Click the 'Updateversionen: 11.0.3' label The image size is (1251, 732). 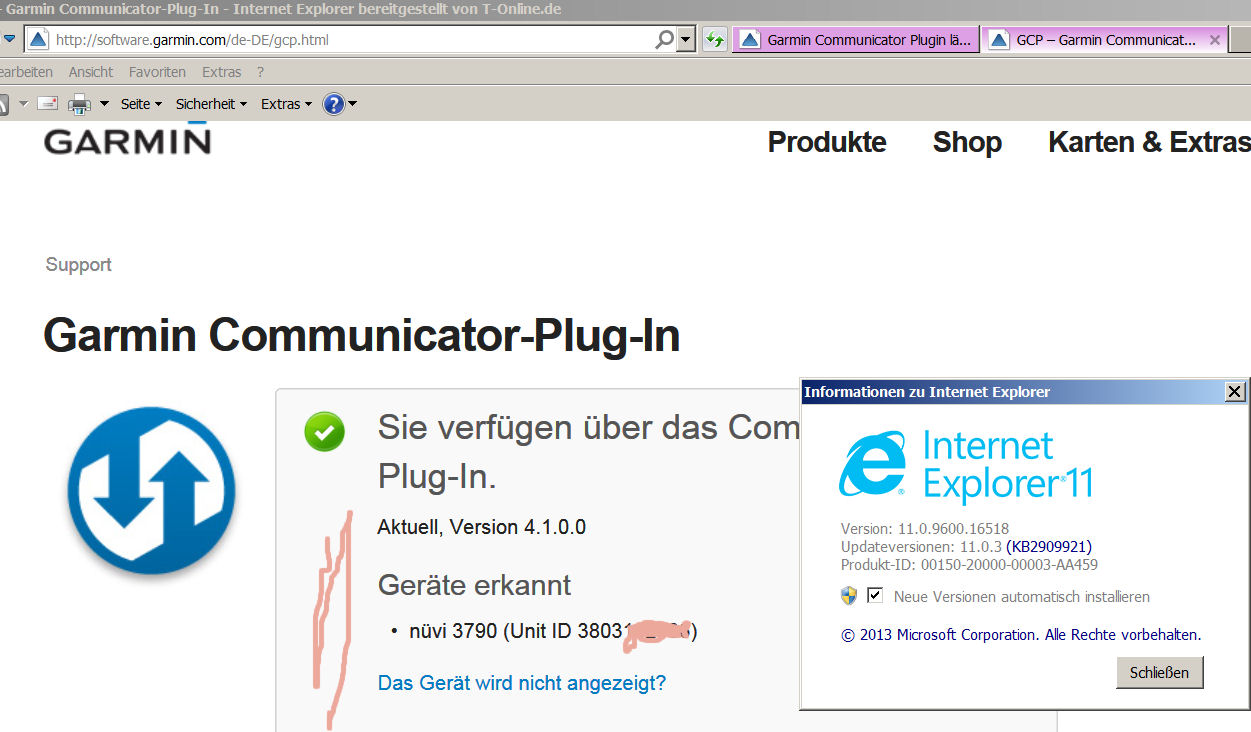tap(921, 547)
